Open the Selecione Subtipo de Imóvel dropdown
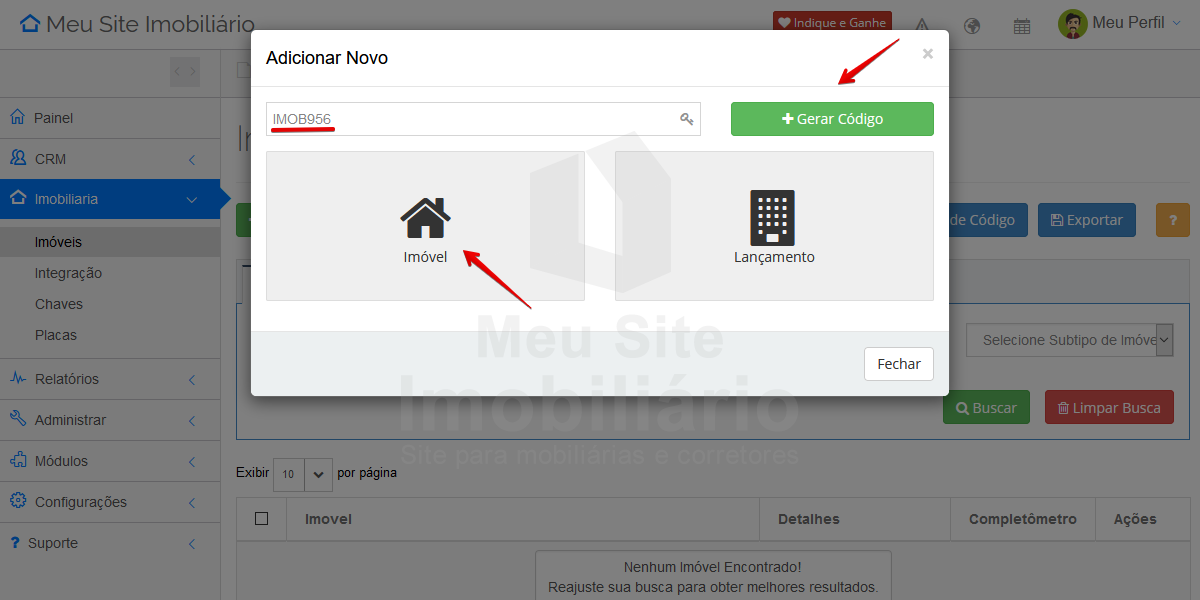This screenshot has width=1200, height=600. [x=1068, y=340]
